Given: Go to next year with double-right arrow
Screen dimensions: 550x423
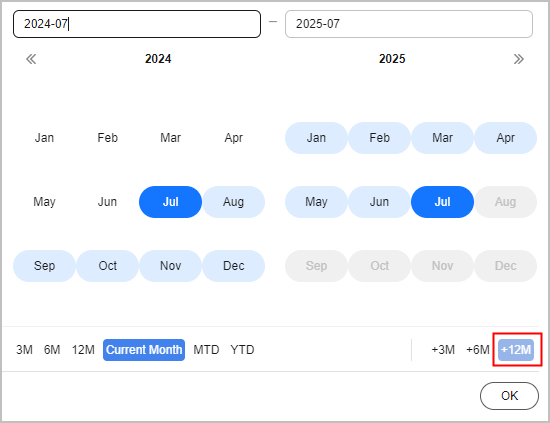Looking at the screenshot, I should 518,59.
